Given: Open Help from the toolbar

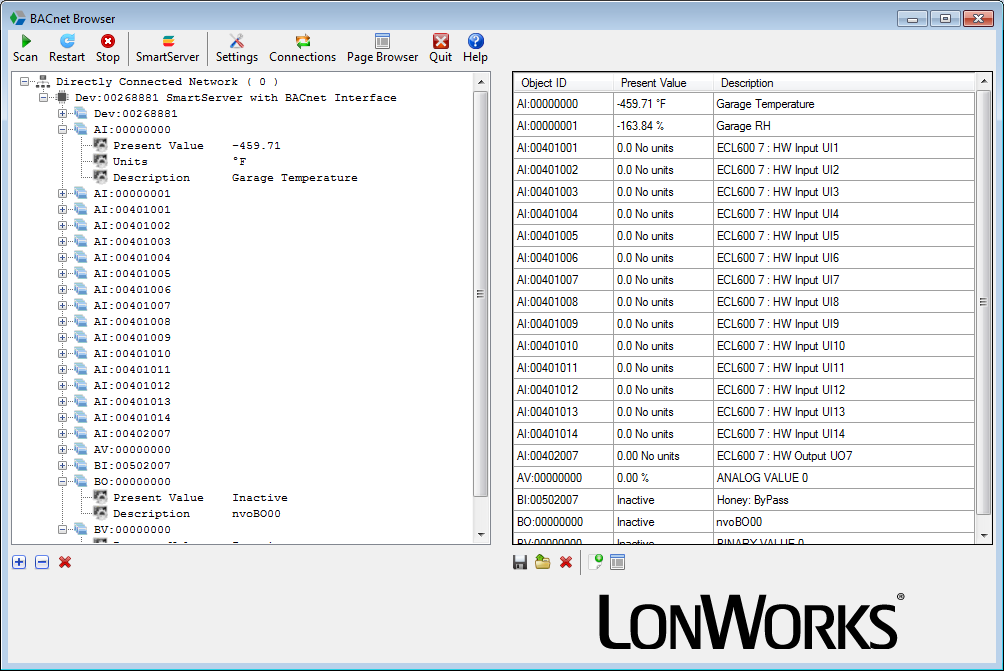Looking at the screenshot, I should tap(475, 49).
